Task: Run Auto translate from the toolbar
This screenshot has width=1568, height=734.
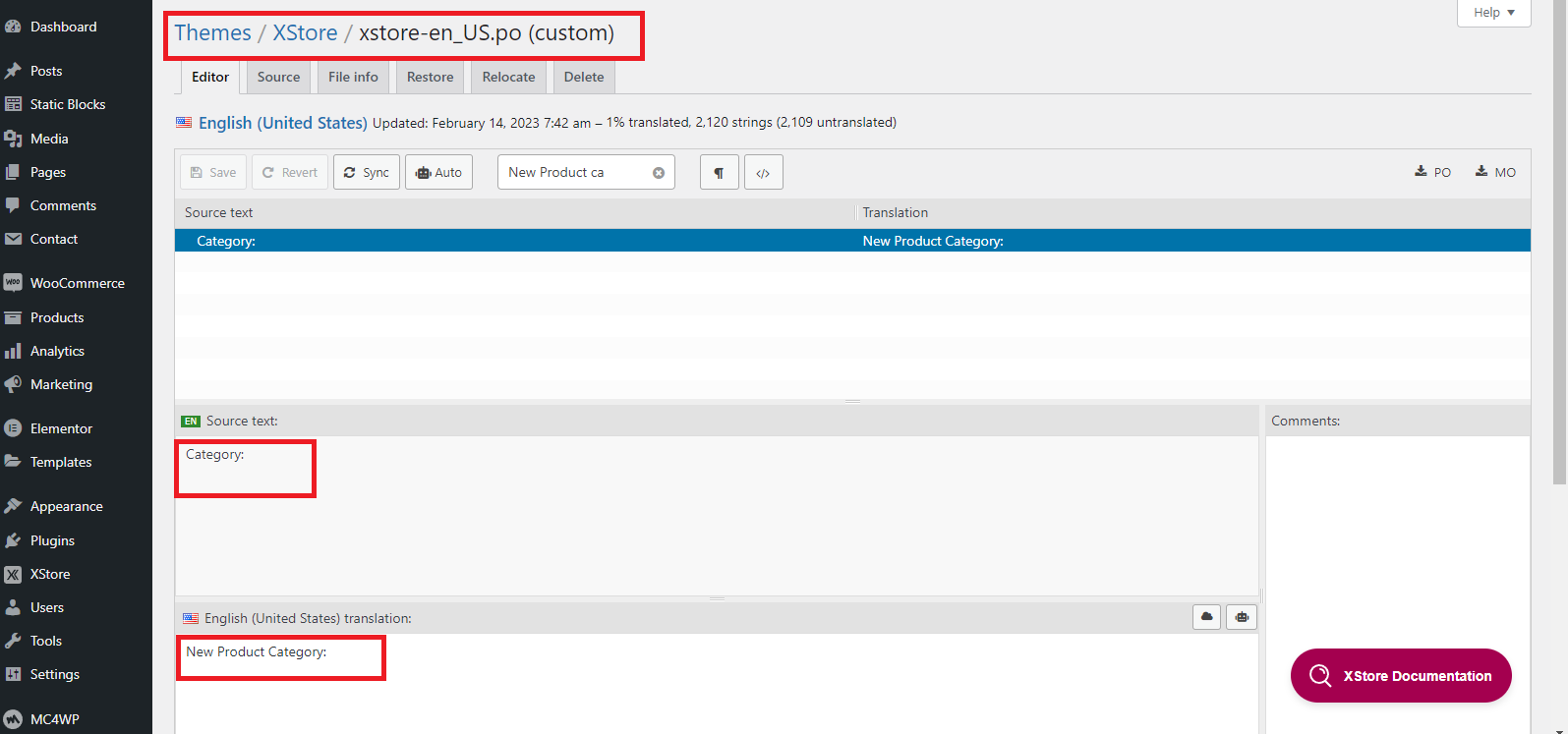Action: [438, 172]
